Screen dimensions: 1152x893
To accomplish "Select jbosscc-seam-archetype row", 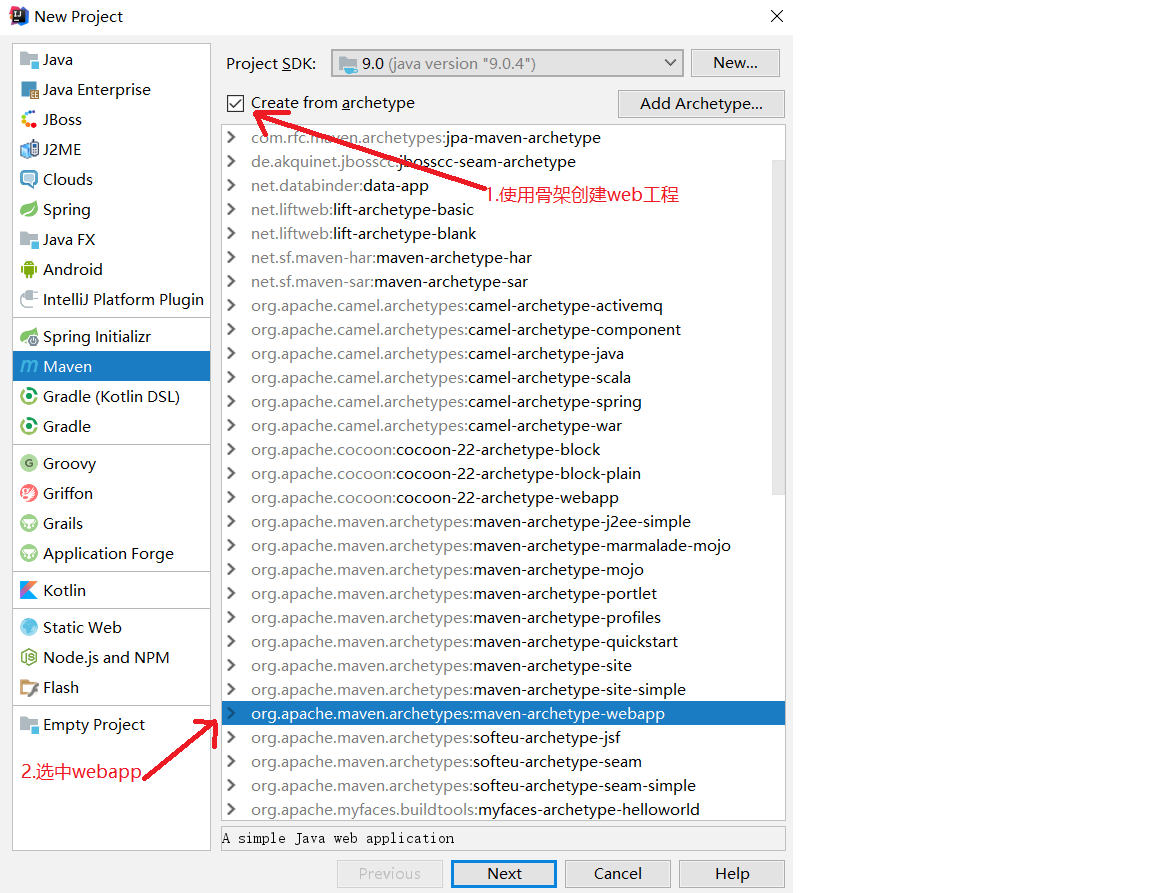I will 503,162.
